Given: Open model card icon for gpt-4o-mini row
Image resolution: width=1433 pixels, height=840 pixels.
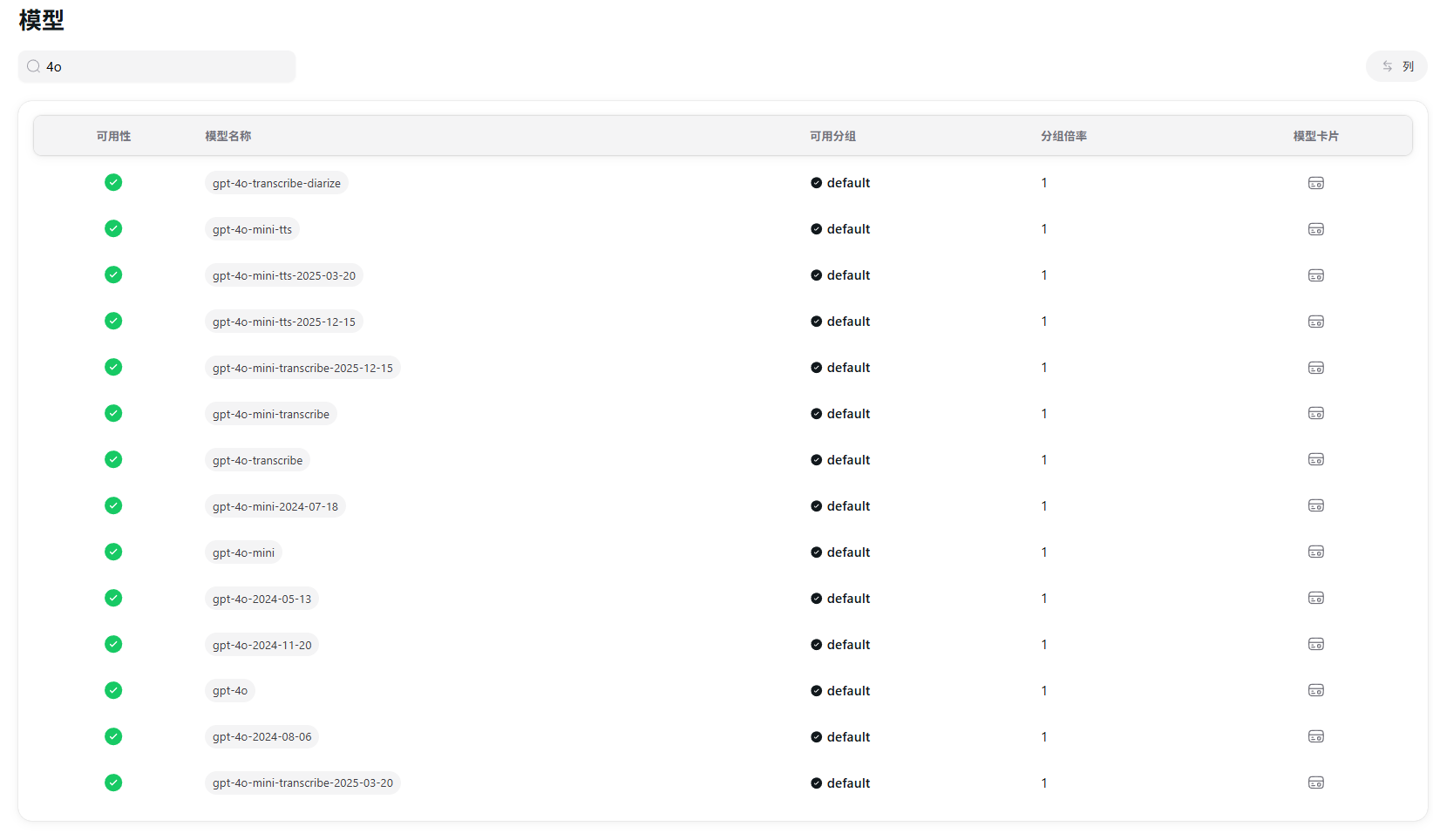Looking at the screenshot, I should [x=1316, y=552].
